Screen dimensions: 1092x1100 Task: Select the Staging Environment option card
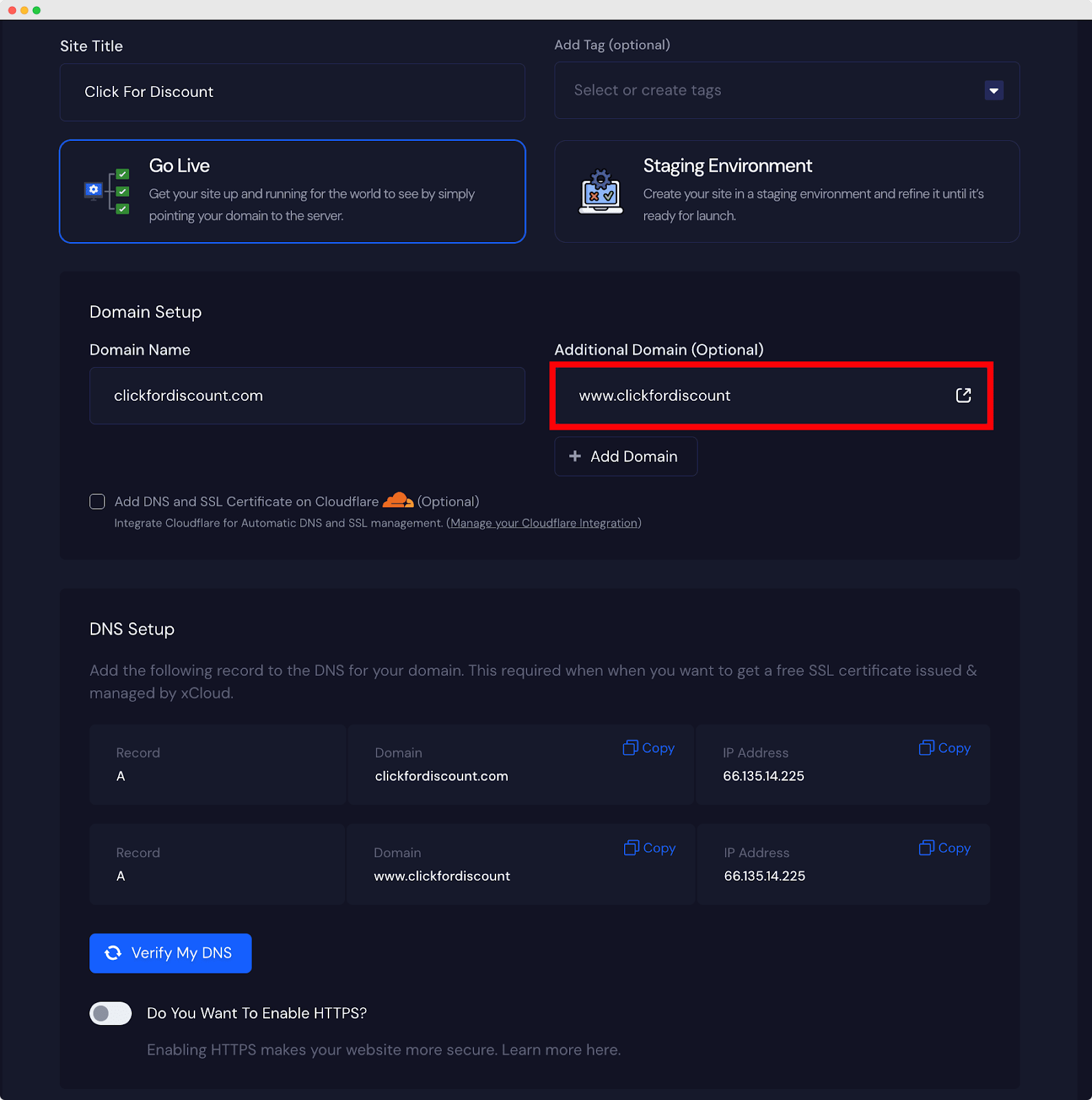pyautogui.click(x=786, y=192)
